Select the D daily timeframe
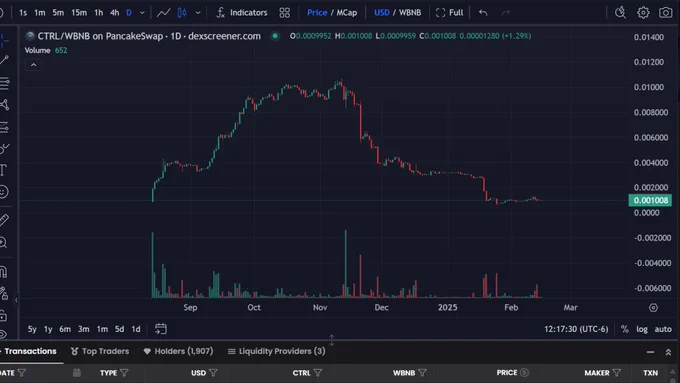Viewport: 680px width, 383px height. pyautogui.click(x=129, y=13)
